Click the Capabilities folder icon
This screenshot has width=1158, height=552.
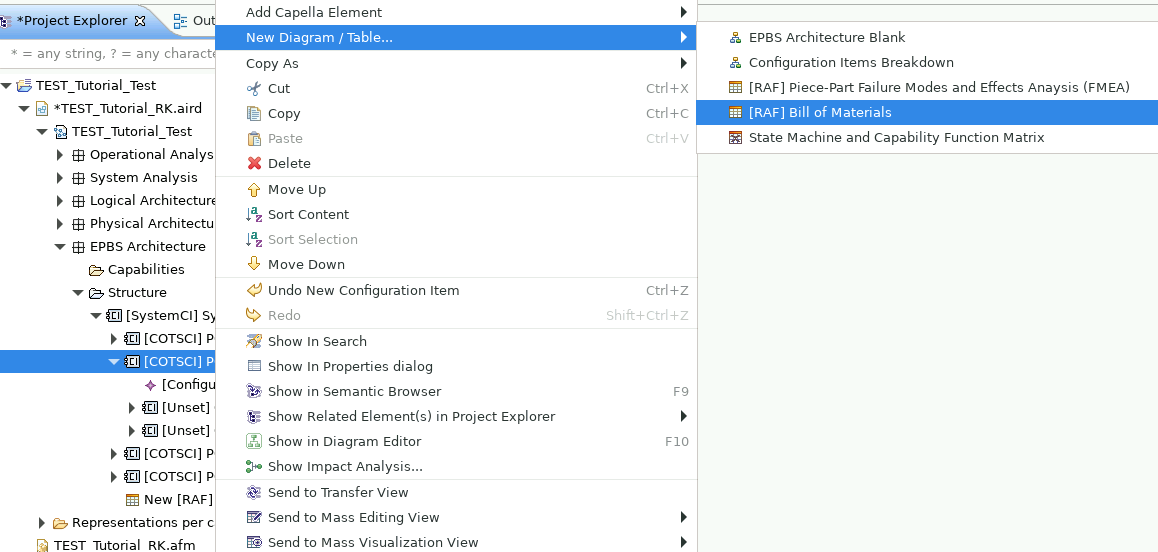(x=96, y=270)
